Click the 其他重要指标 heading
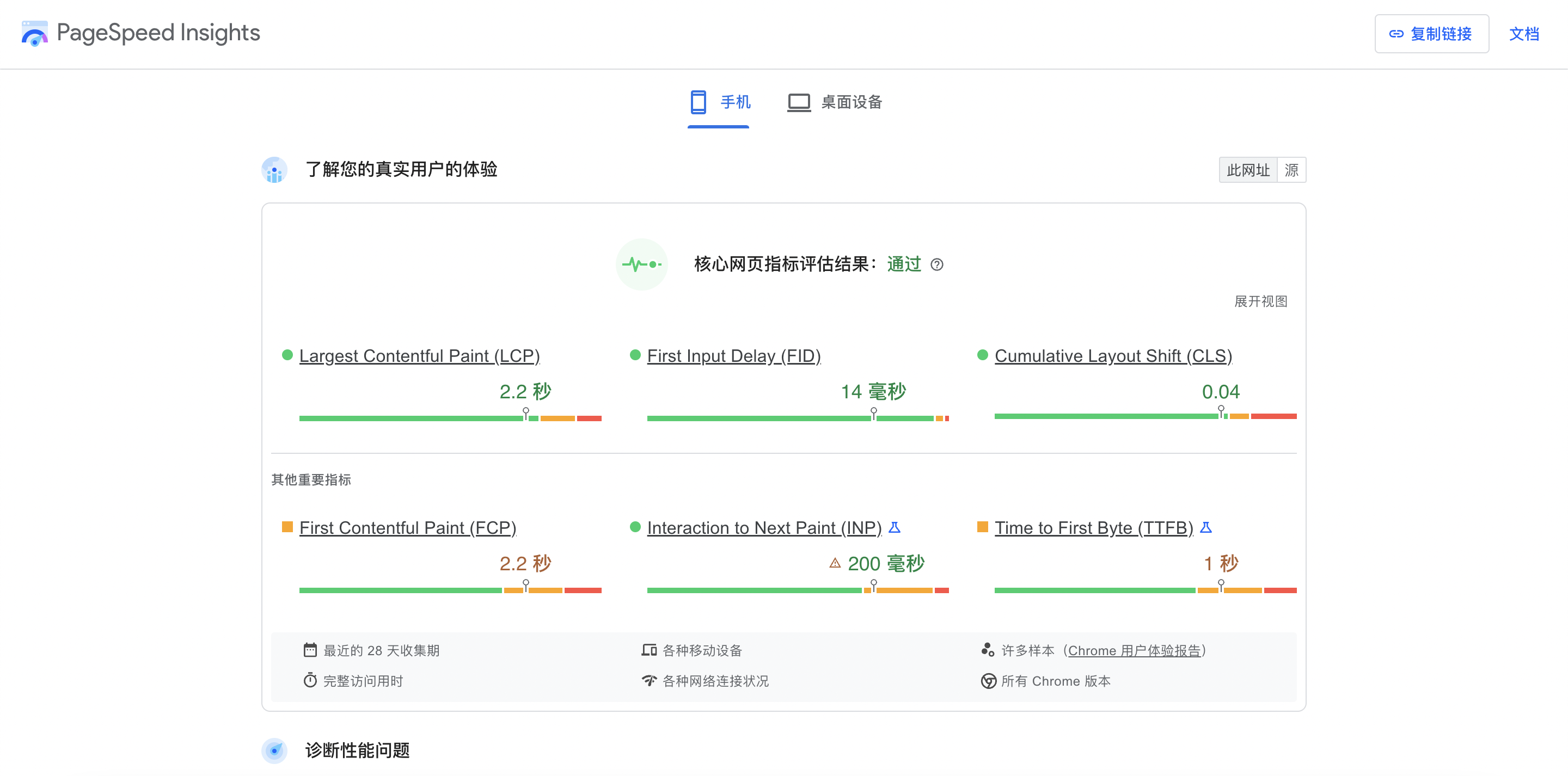Viewport: 1568px width, 776px height. pyautogui.click(x=311, y=479)
